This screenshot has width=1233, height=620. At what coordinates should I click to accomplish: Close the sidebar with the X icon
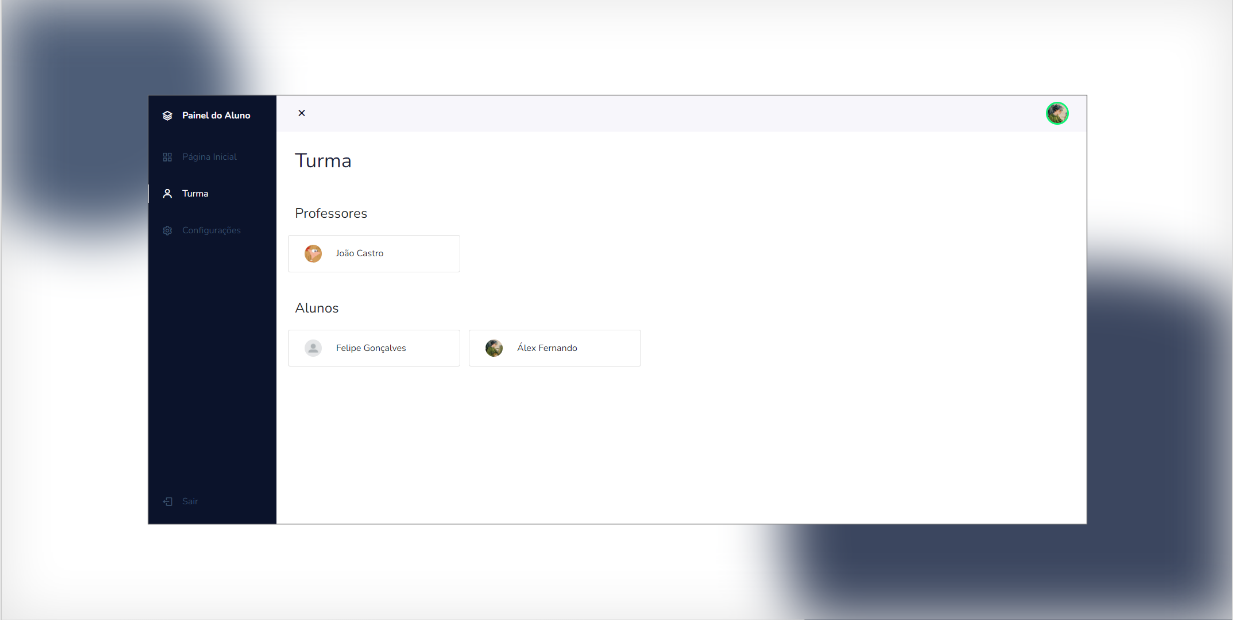(x=302, y=113)
